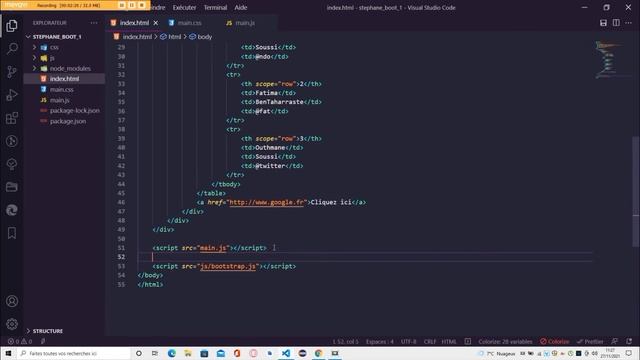Open the Edge browser tools icon in activity bar

pos(12,210)
